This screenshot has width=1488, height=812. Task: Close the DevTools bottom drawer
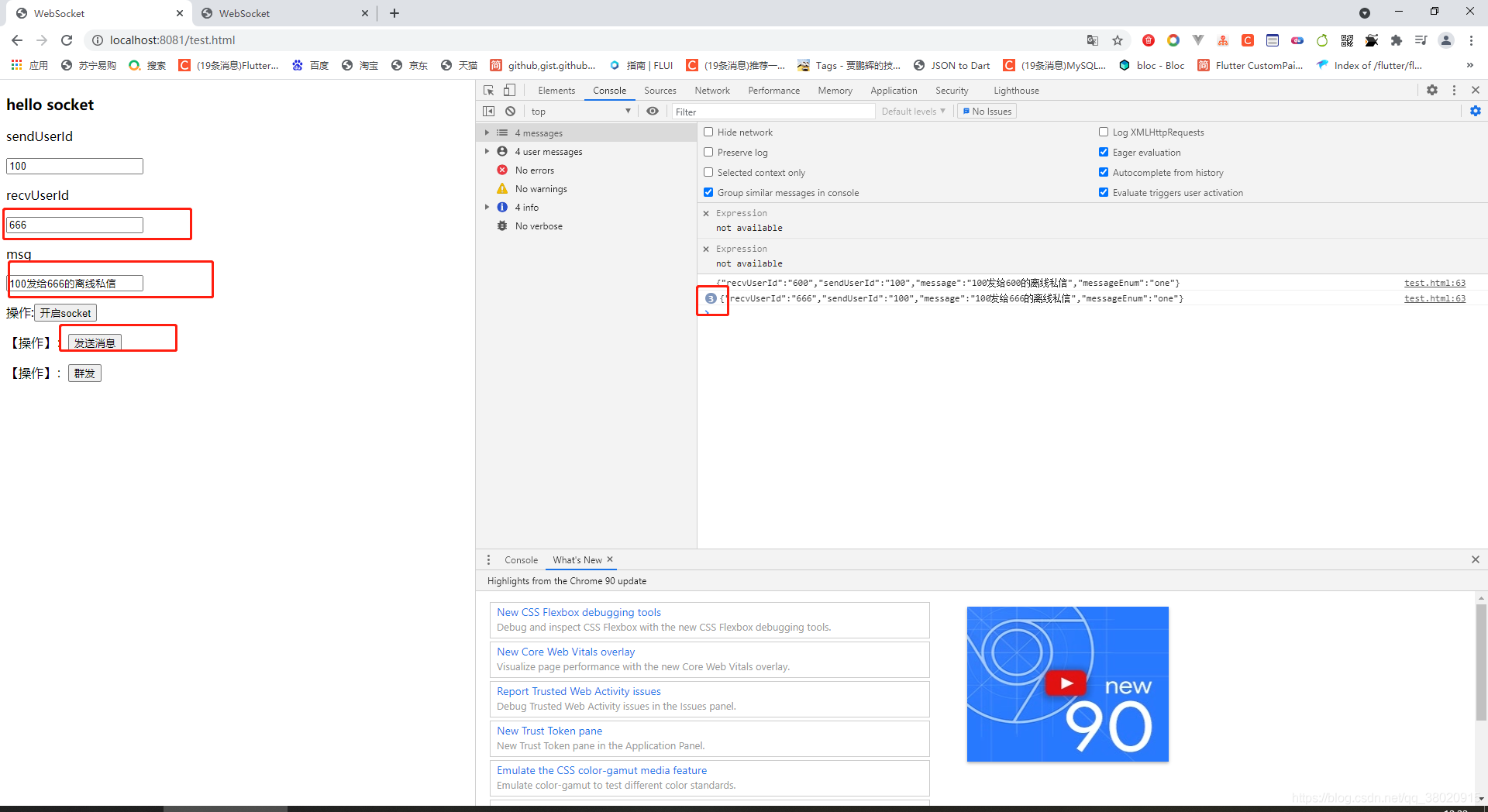tap(1476, 559)
